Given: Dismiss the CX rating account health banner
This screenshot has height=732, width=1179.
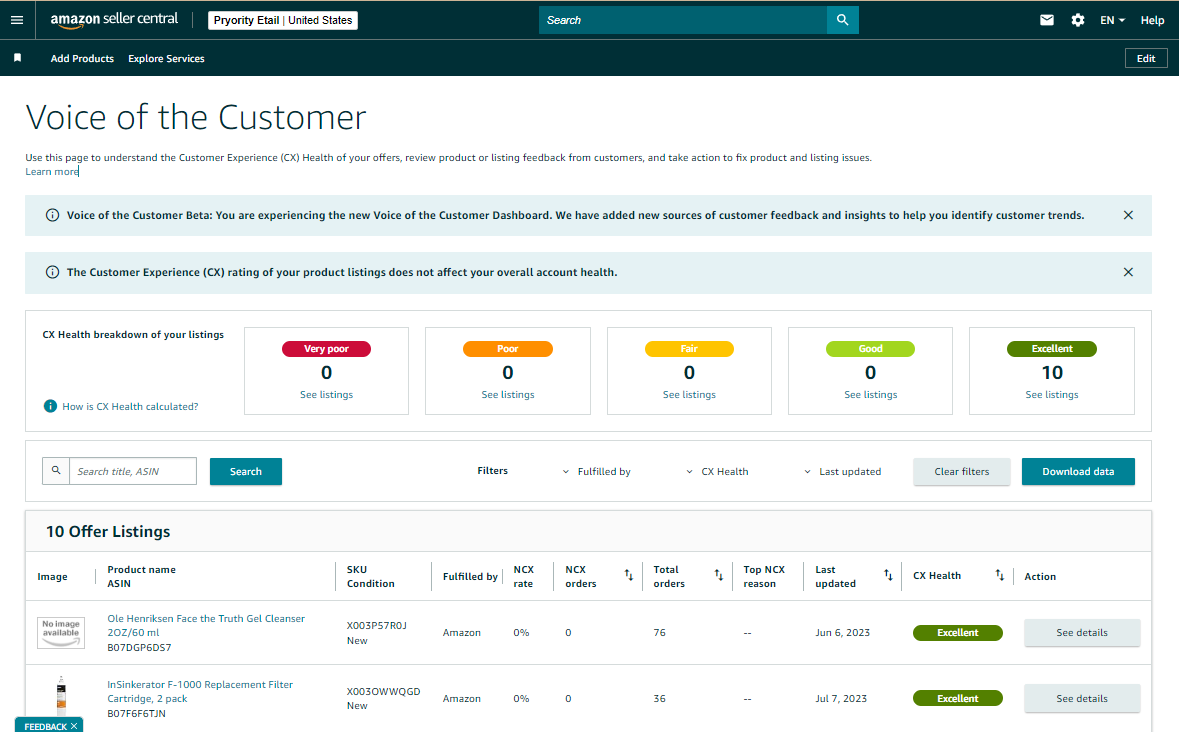Looking at the screenshot, I should 1128,272.
